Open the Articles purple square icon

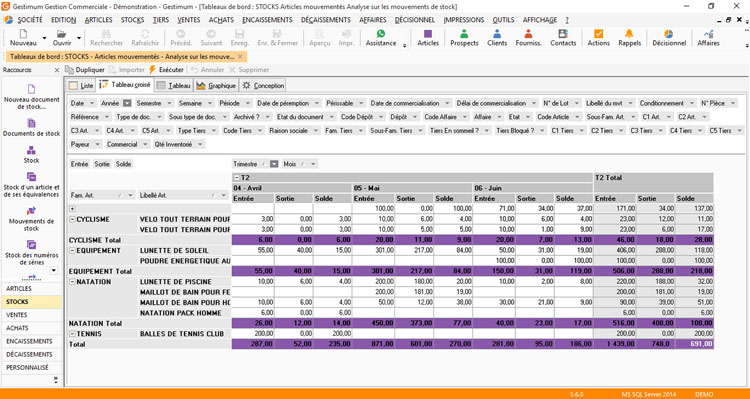pyautogui.click(x=428, y=34)
